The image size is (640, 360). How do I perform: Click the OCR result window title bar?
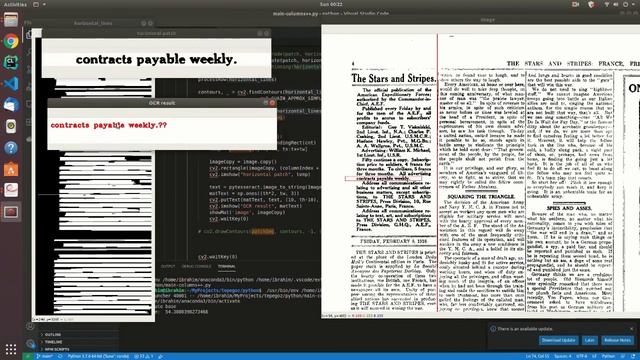tap(162, 103)
